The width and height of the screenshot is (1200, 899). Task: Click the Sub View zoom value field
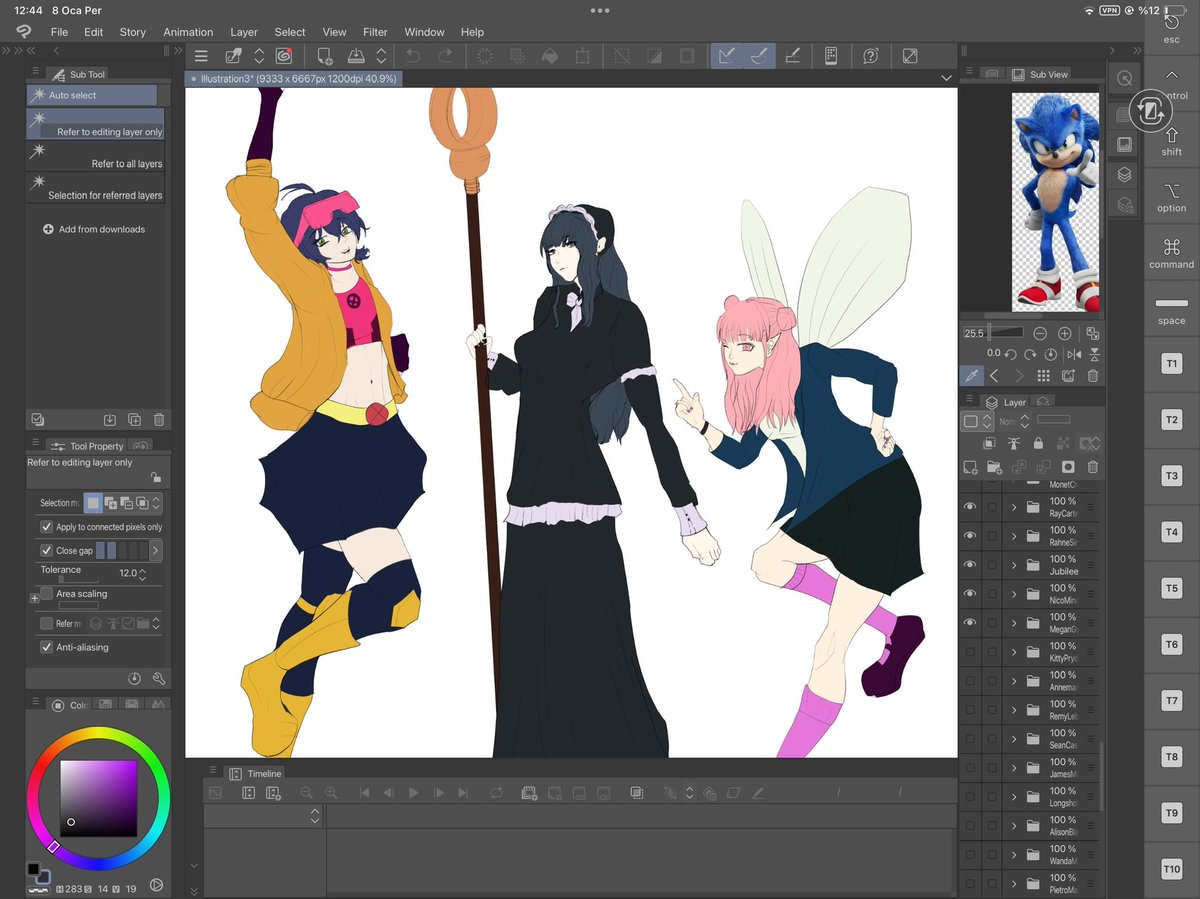(974, 333)
